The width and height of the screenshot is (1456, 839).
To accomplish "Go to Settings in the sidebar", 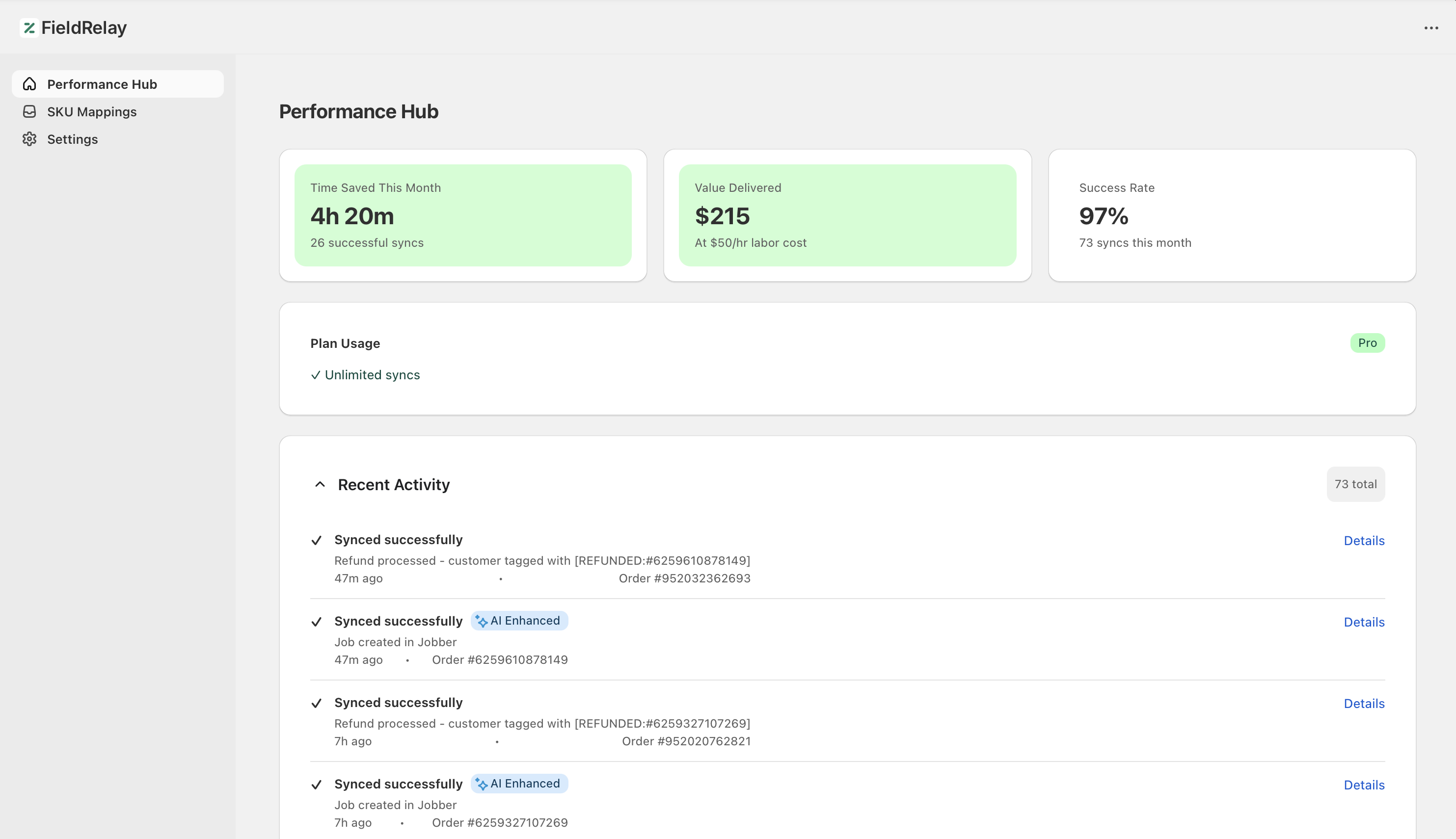I will [x=73, y=139].
